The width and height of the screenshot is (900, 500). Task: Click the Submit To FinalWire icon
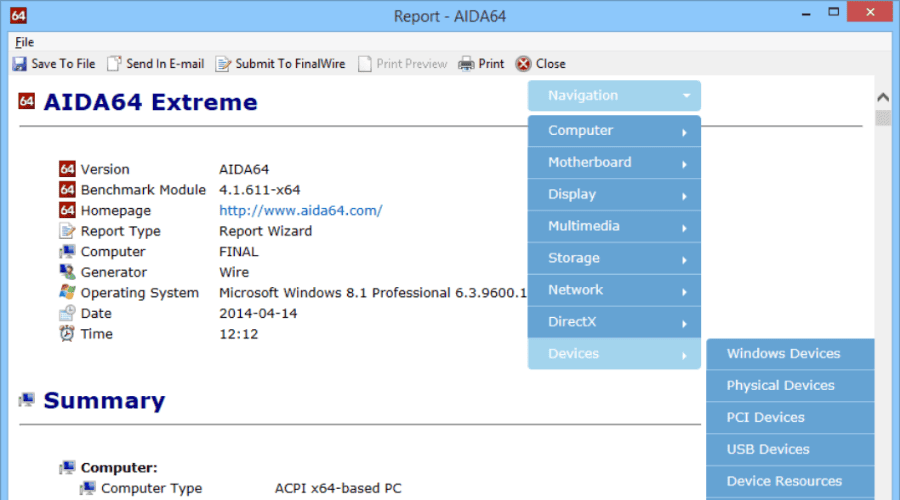click(x=223, y=64)
